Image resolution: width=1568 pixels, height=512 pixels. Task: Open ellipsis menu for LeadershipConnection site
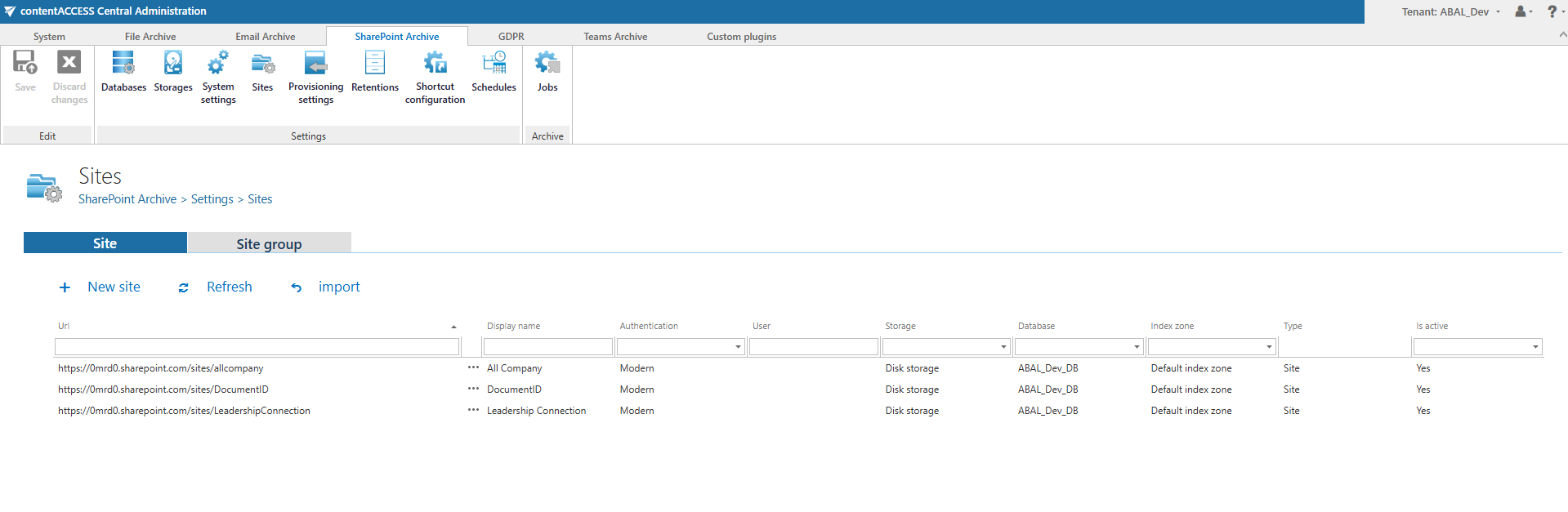[x=473, y=411]
